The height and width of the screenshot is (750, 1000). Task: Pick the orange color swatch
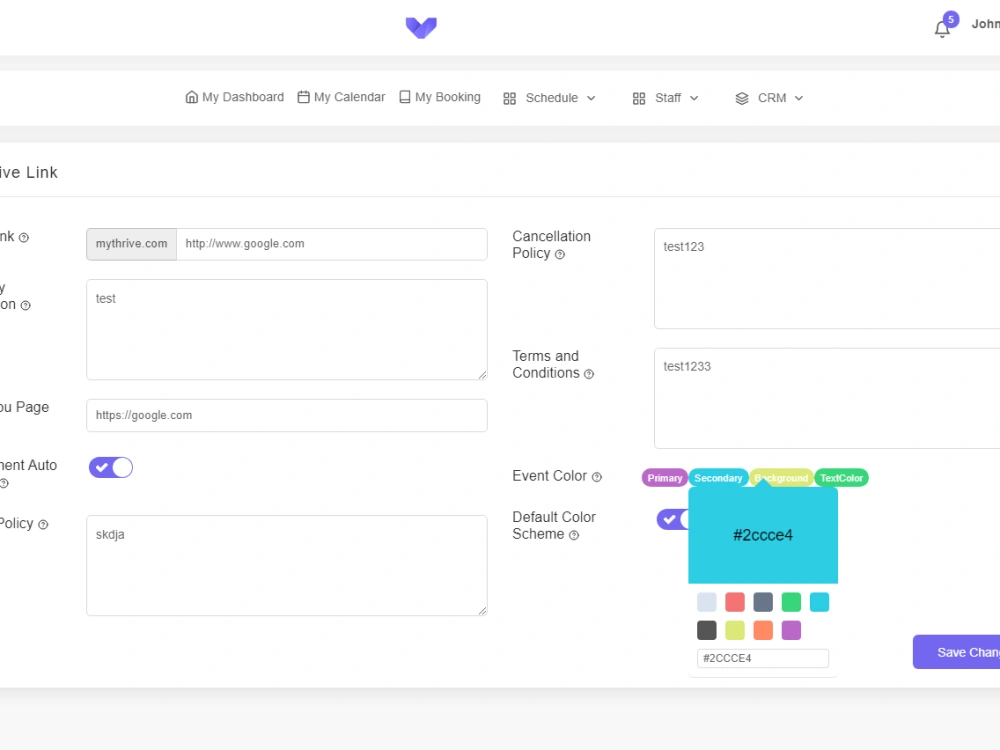click(763, 630)
